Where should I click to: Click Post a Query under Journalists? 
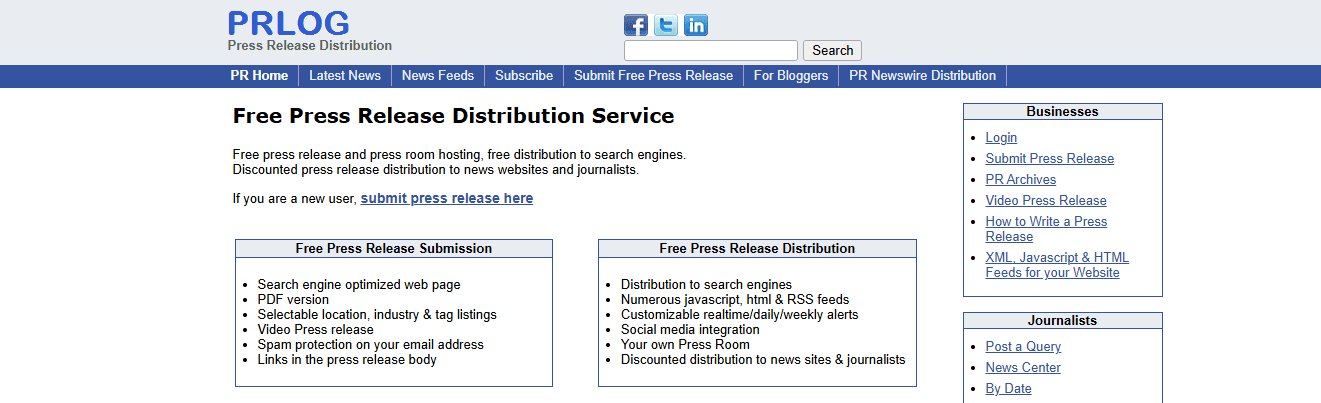tap(1023, 347)
